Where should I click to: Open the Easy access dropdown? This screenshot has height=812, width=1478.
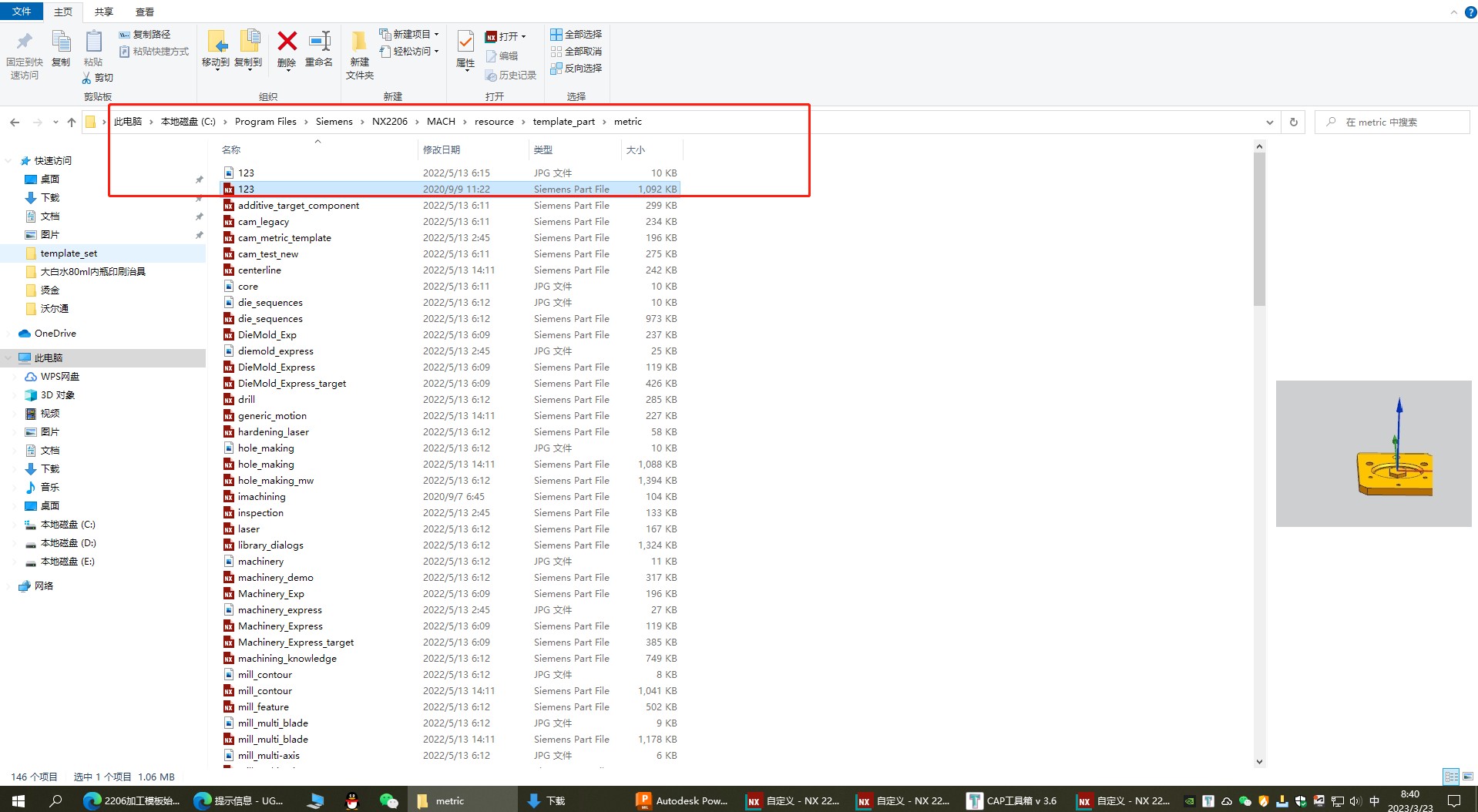[409, 52]
